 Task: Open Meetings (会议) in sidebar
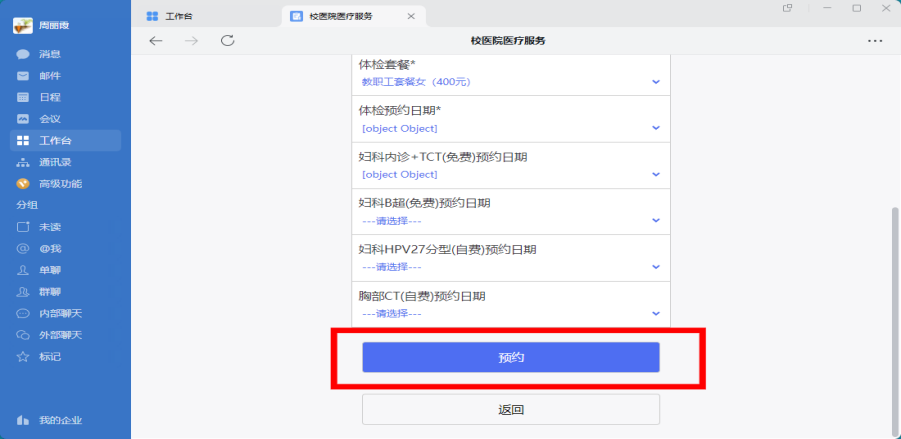point(49,119)
